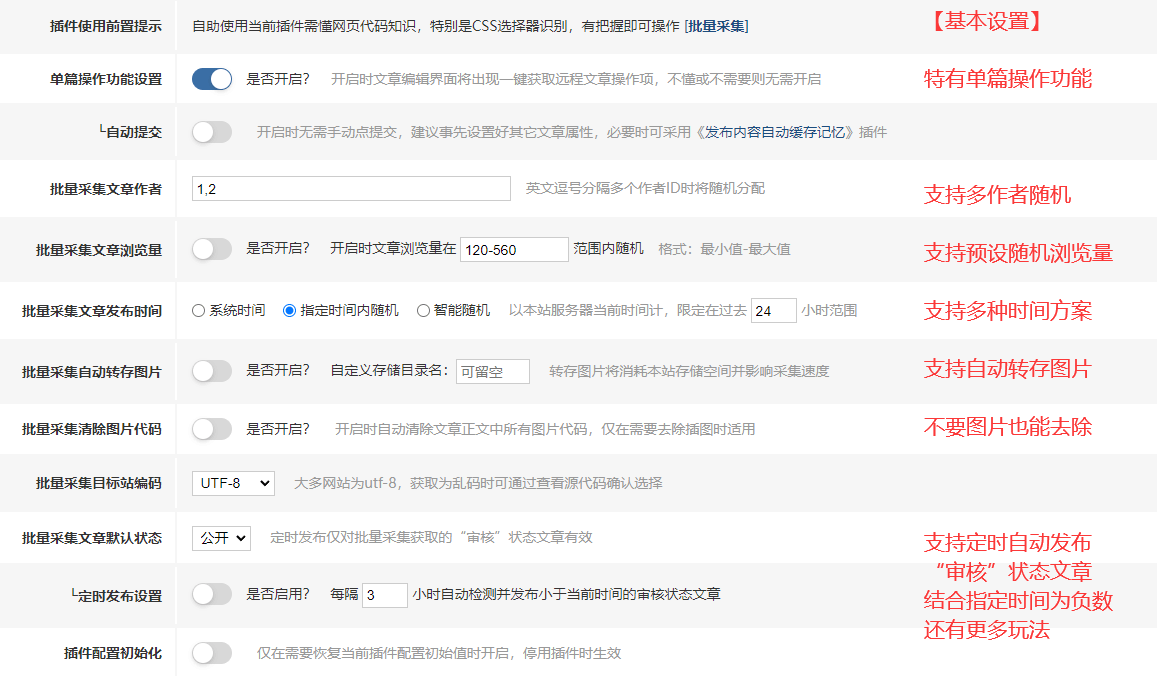Open the default article status dropdown showing 公开
This screenshot has width=1157, height=676.
(x=221, y=538)
